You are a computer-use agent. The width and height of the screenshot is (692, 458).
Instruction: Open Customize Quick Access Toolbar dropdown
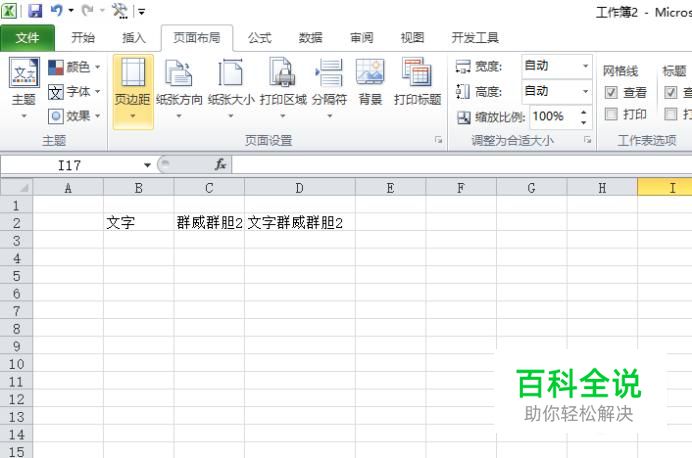141,11
